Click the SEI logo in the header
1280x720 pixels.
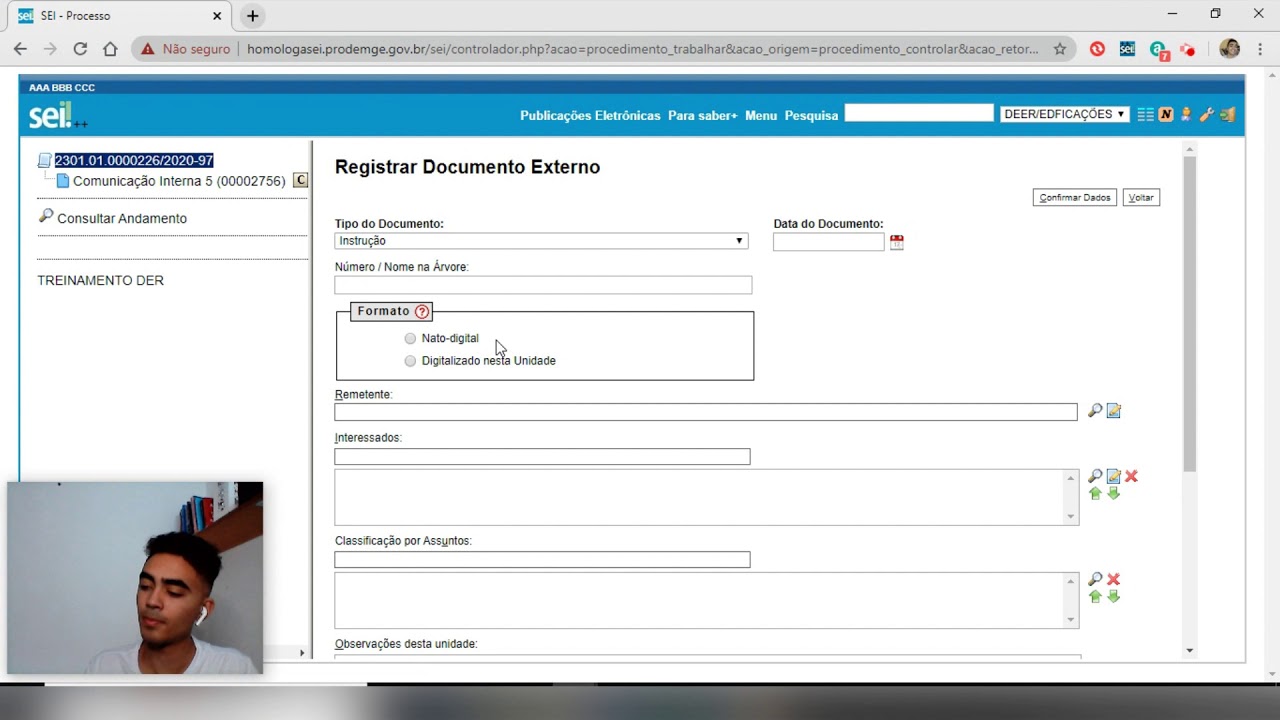click(58, 115)
